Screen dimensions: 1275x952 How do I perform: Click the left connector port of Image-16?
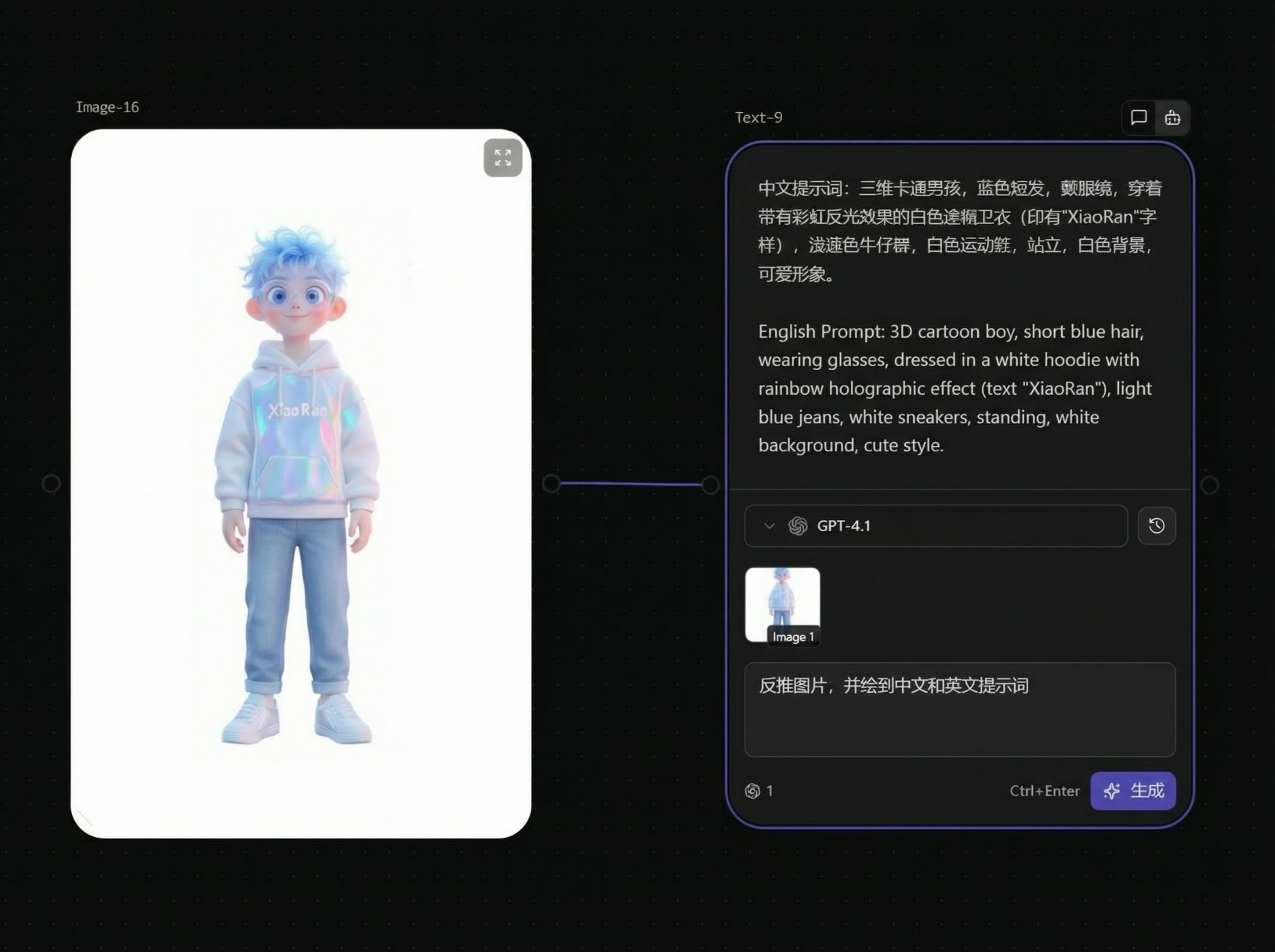(51, 483)
